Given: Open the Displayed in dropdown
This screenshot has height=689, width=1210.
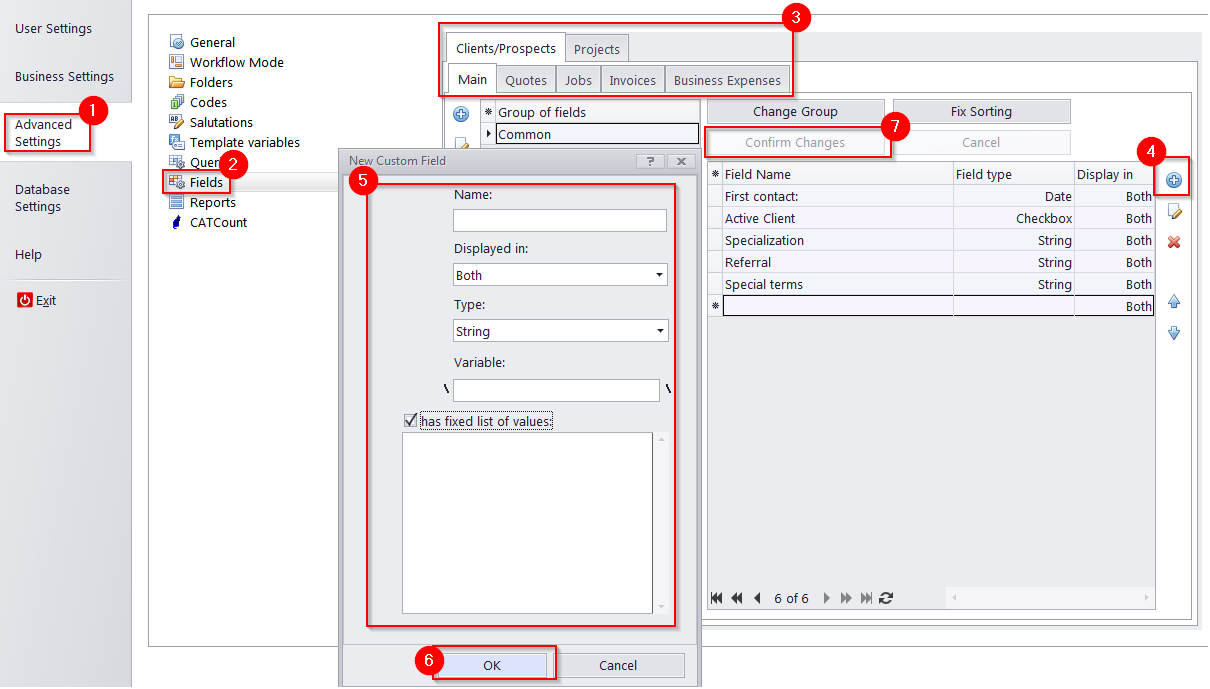Looking at the screenshot, I should point(659,275).
